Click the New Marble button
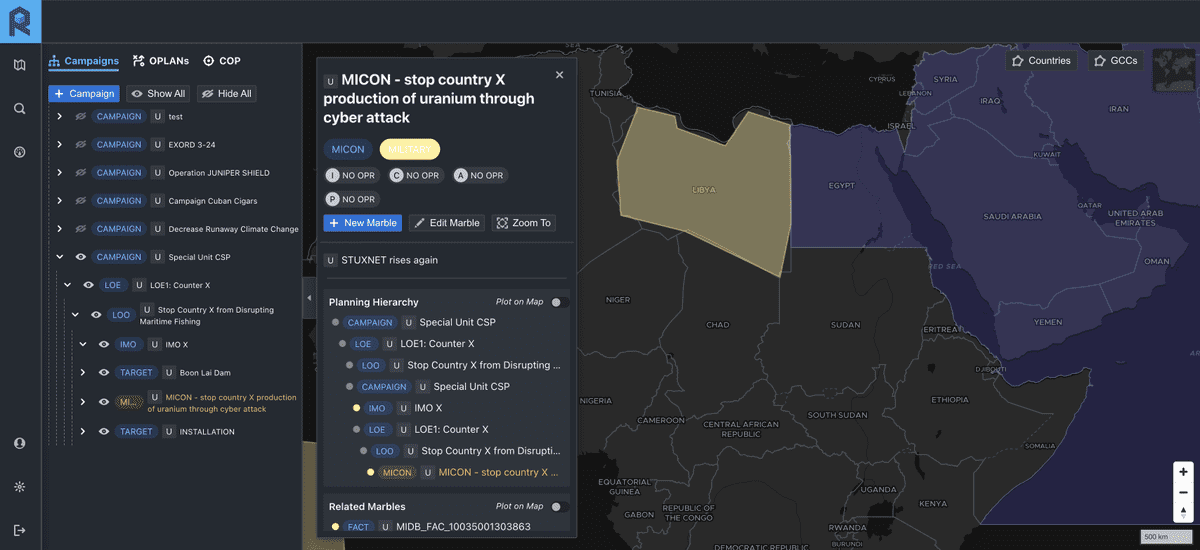The height and width of the screenshot is (550, 1200). tap(362, 223)
